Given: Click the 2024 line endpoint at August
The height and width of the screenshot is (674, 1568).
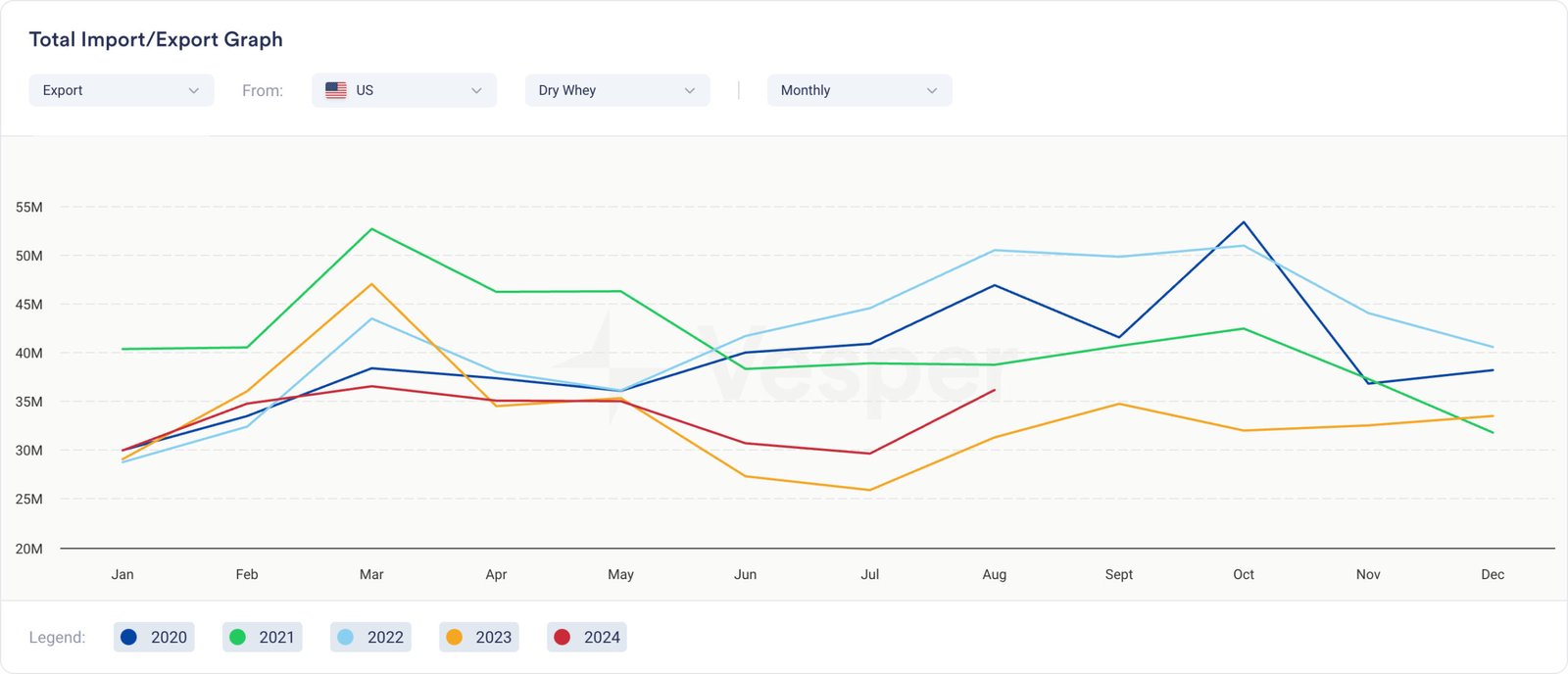Looking at the screenshot, I should pyautogui.click(x=995, y=390).
